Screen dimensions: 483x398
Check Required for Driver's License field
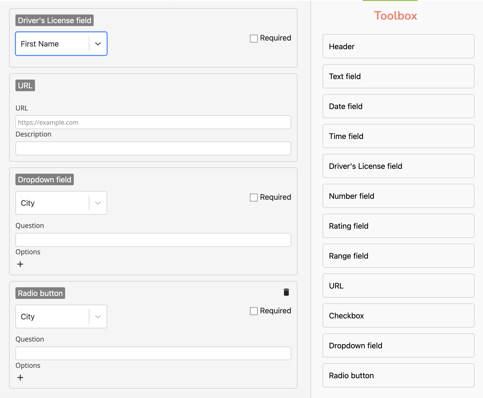(254, 38)
